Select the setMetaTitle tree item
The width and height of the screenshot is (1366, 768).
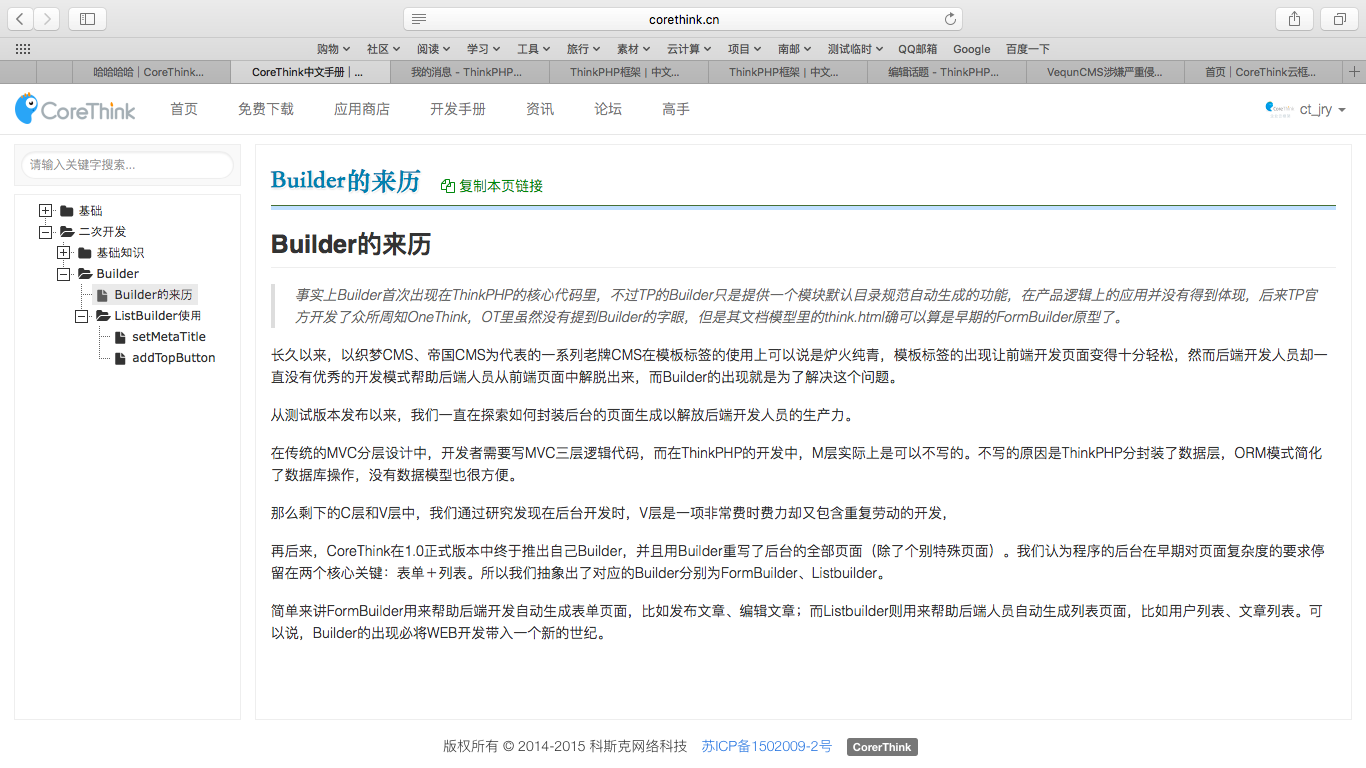[168, 337]
